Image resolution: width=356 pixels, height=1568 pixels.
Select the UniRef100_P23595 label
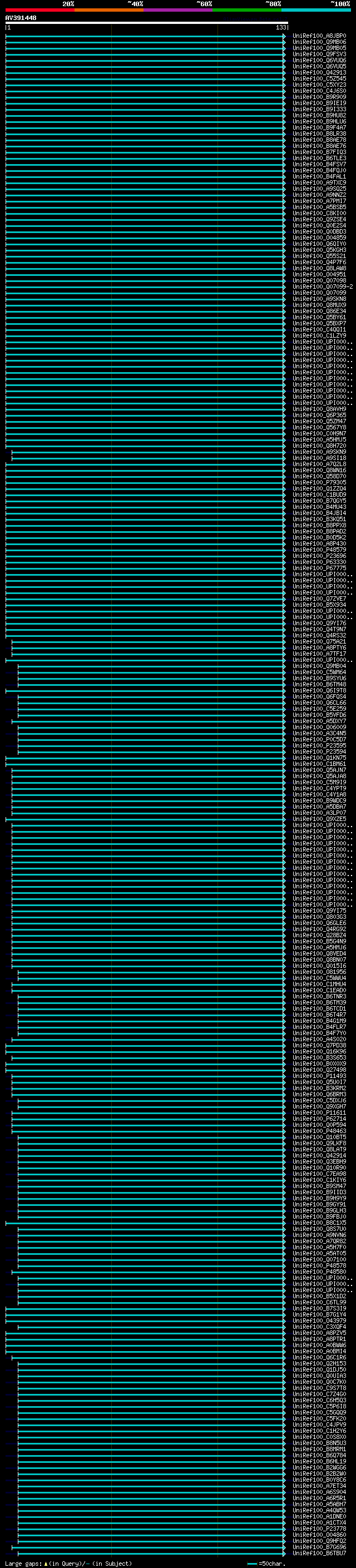click(319, 745)
